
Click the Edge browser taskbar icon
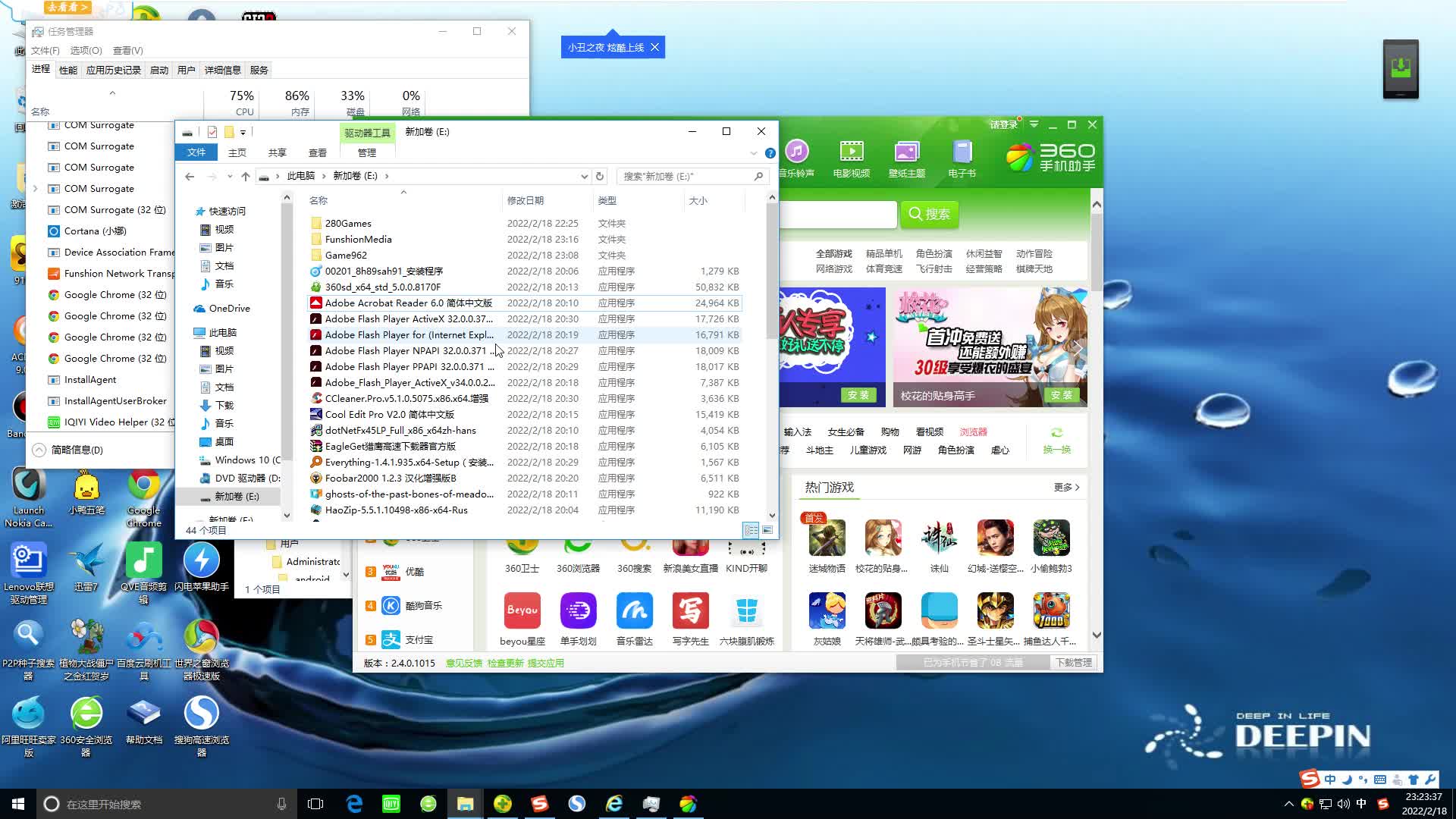click(354, 804)
